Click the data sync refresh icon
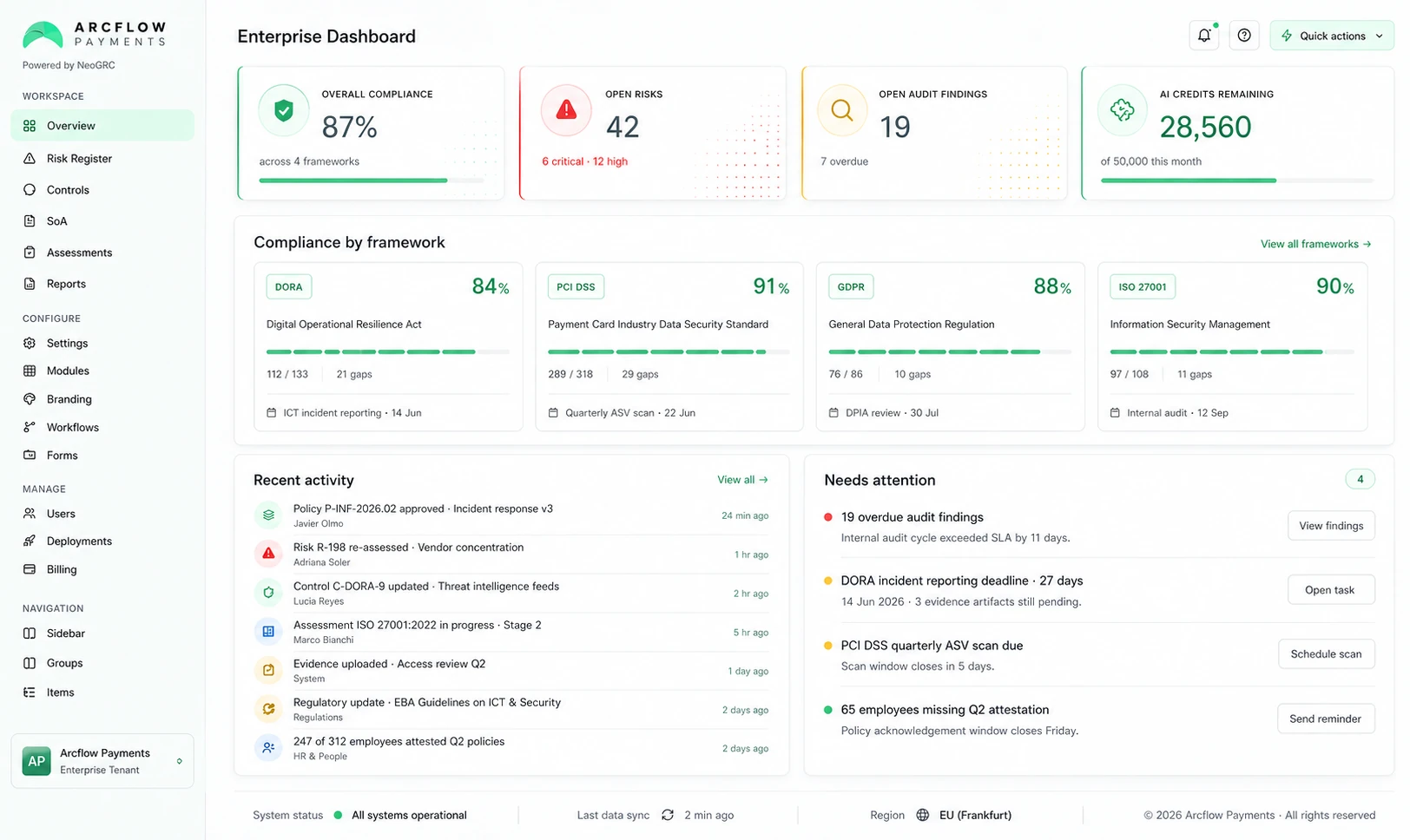 click(668, 815)
